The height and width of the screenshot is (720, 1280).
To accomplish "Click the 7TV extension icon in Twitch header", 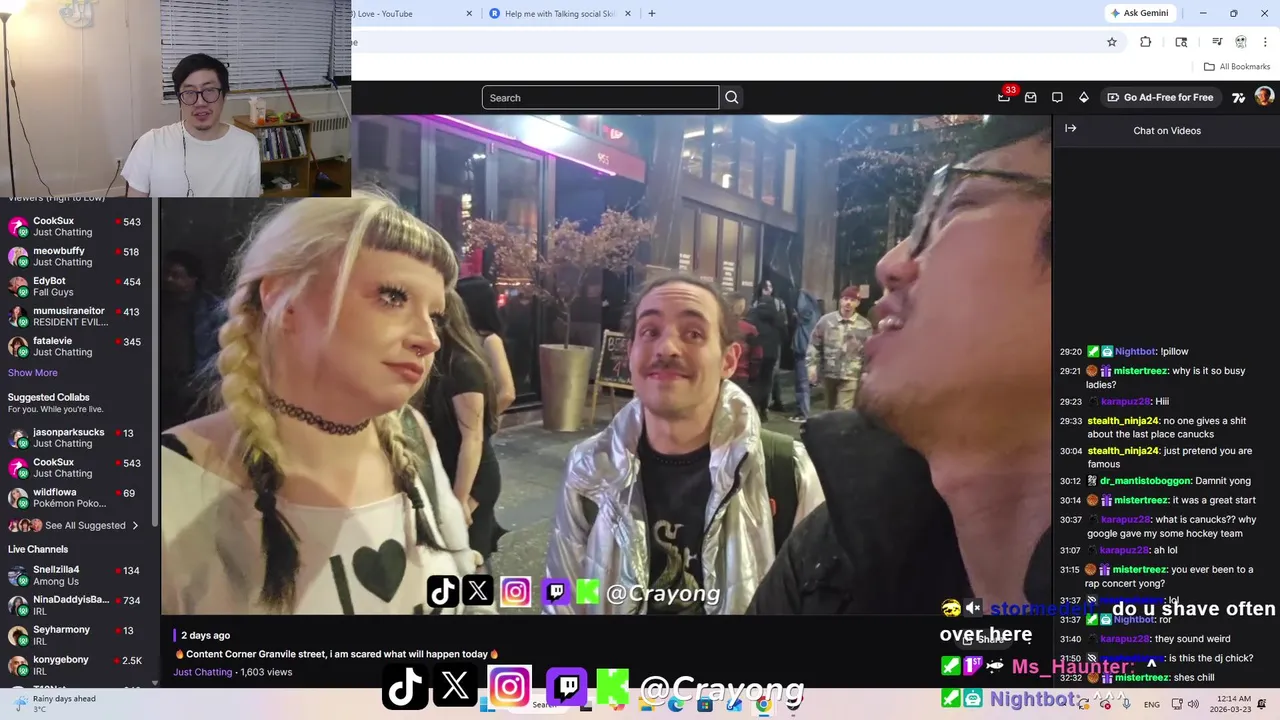I will point(1238,97).
